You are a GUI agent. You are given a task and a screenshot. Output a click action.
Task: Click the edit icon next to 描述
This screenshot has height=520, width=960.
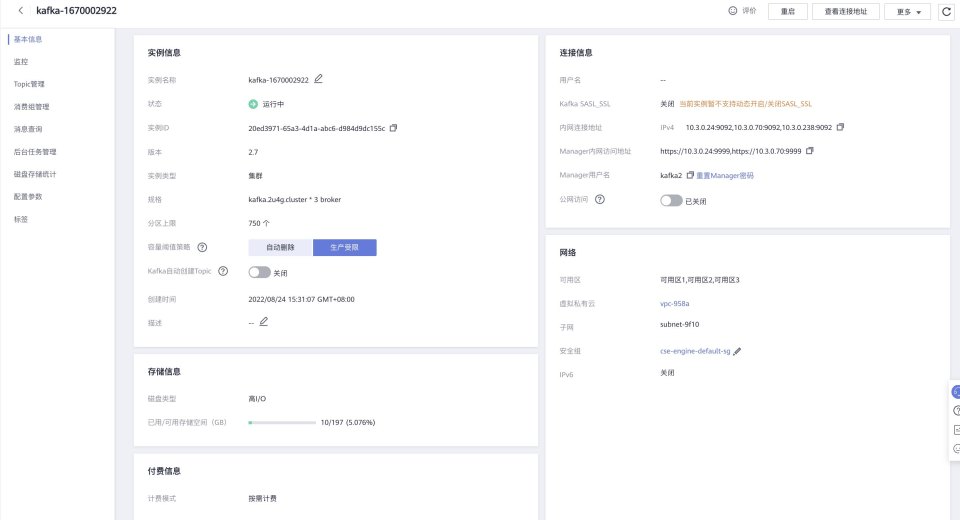click(x=264, y=322)
